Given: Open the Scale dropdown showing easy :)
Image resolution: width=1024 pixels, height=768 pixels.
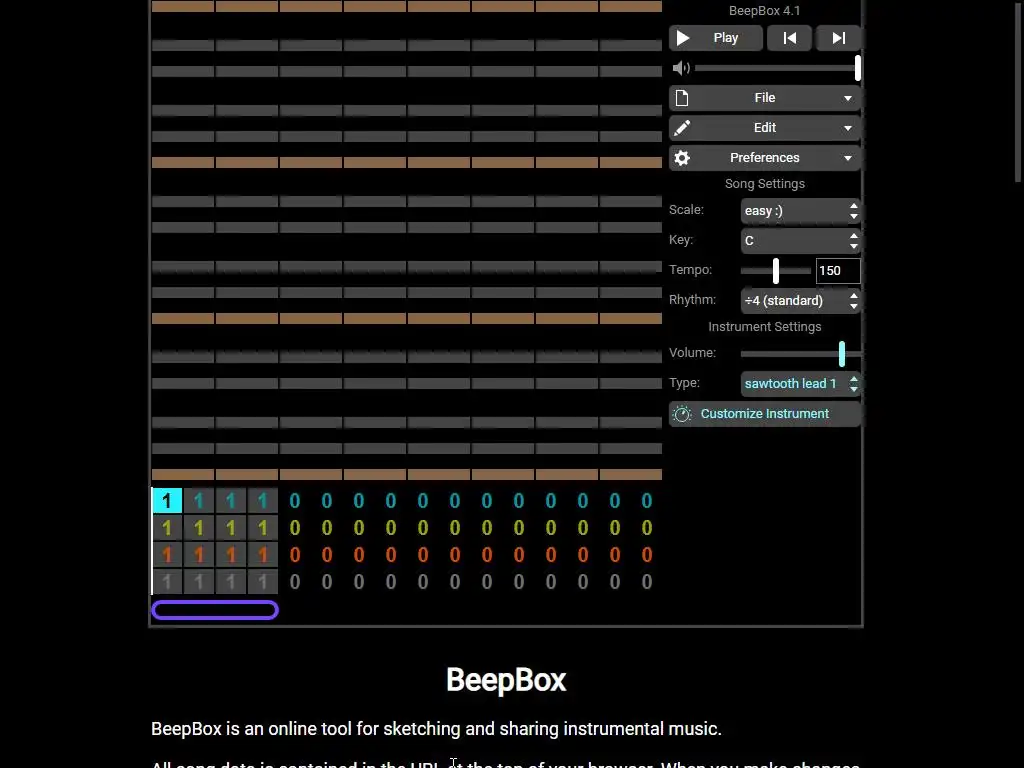Looking at the screenshot, I should click(801, 210).
